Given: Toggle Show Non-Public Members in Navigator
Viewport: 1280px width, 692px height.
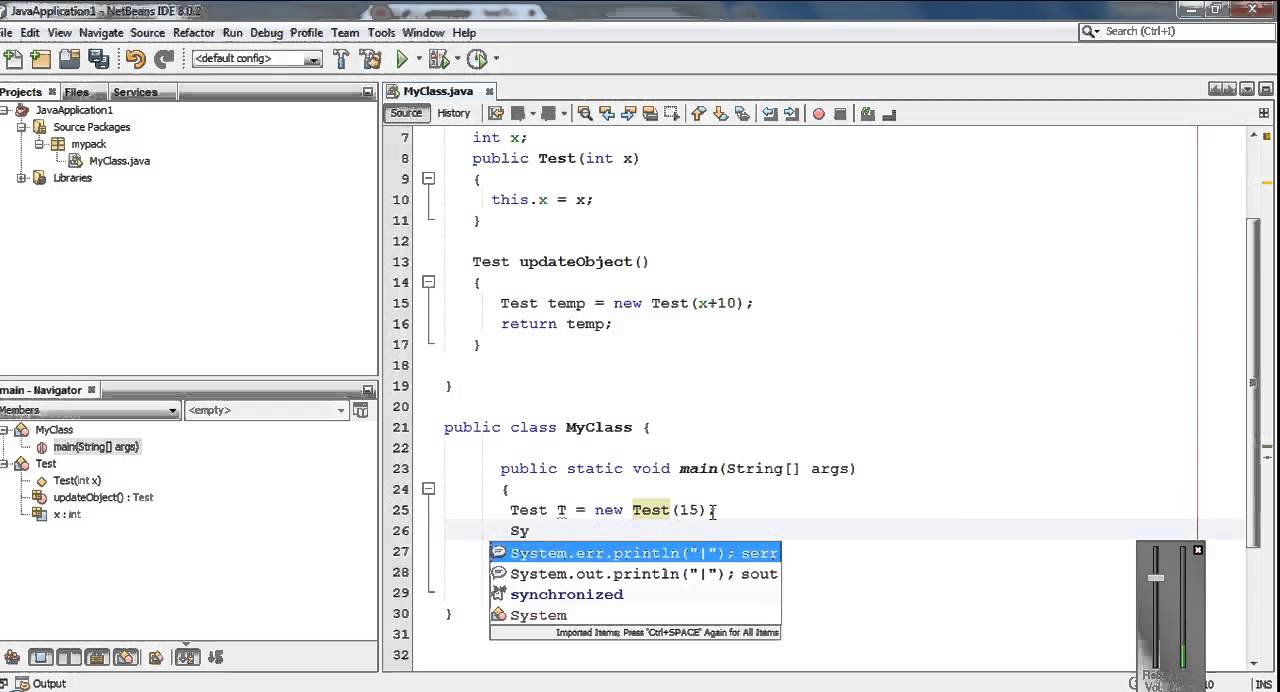Looking at the screenshot, I should (97, 657).
